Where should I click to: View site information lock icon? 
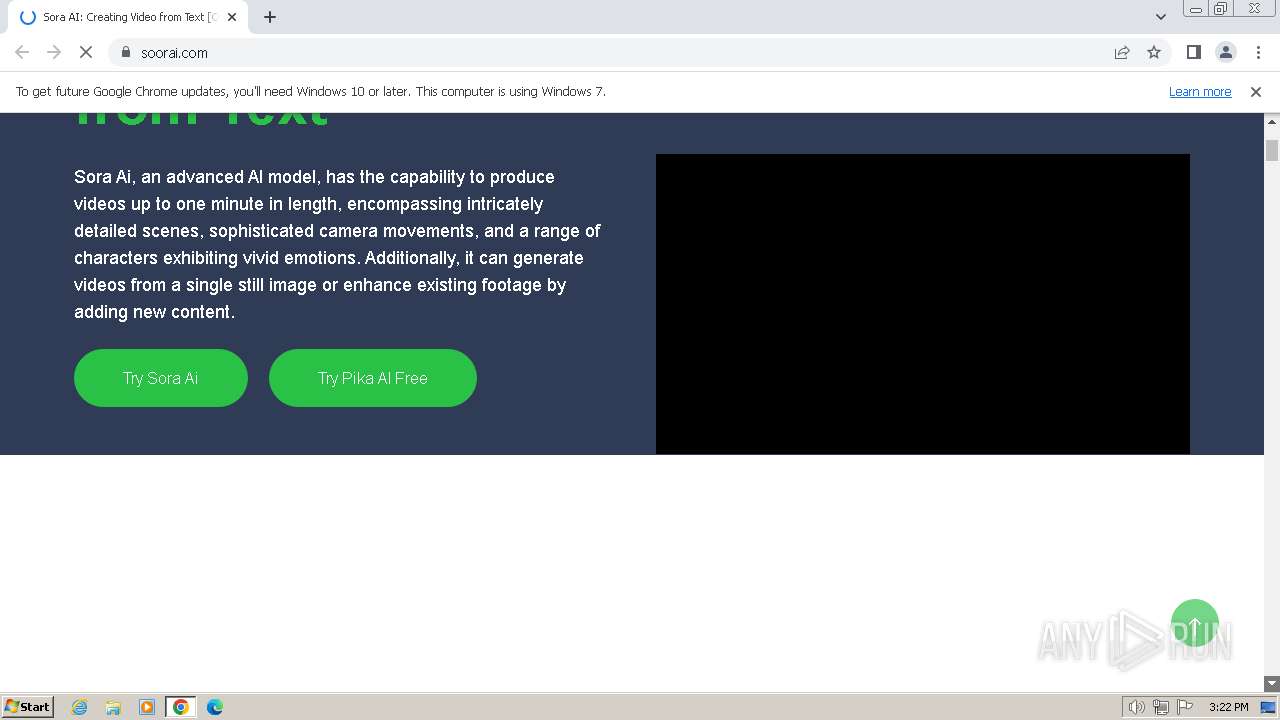125,52
